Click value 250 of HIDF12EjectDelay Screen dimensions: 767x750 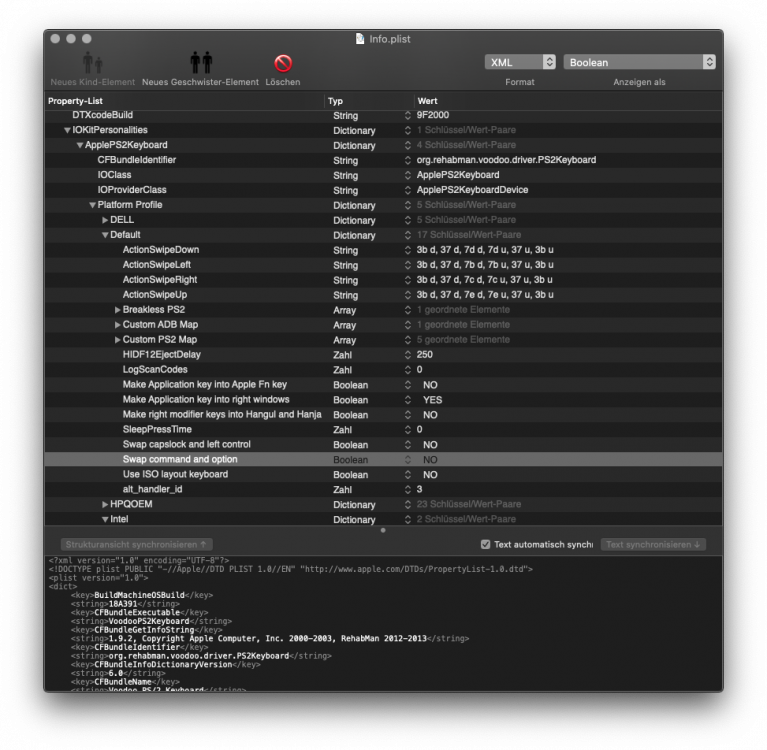tap(425, 355)
